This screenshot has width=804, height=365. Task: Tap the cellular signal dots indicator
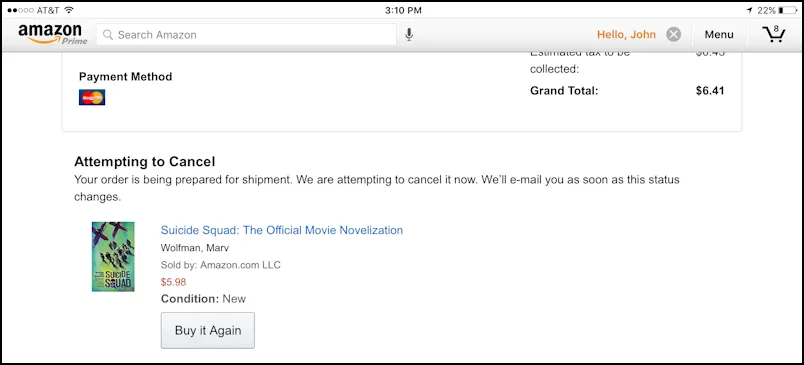click(x=21, y=10)
